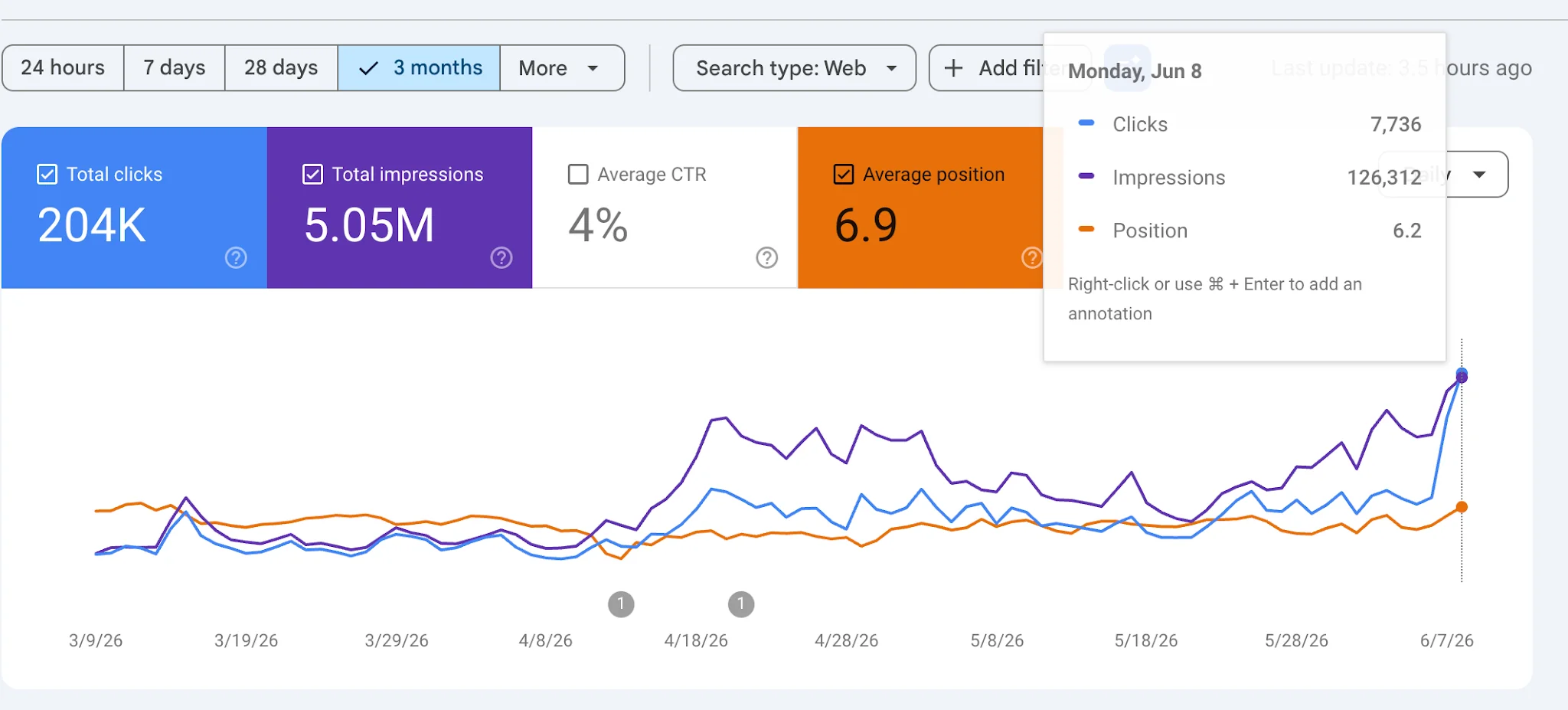Image resolution: width=1568 pixels, height=710 pixels.
Task: Click the 204K total clicks value
Action: coord(92,225)
